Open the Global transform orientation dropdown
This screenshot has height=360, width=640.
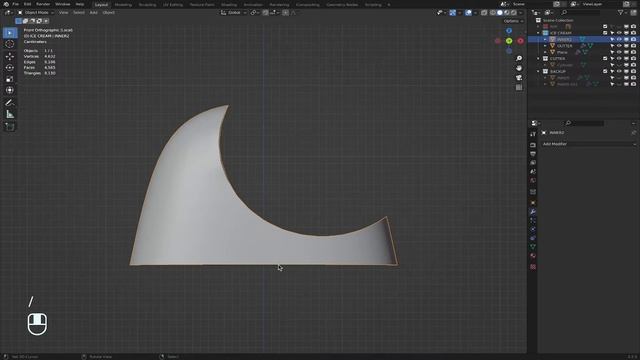233,13
